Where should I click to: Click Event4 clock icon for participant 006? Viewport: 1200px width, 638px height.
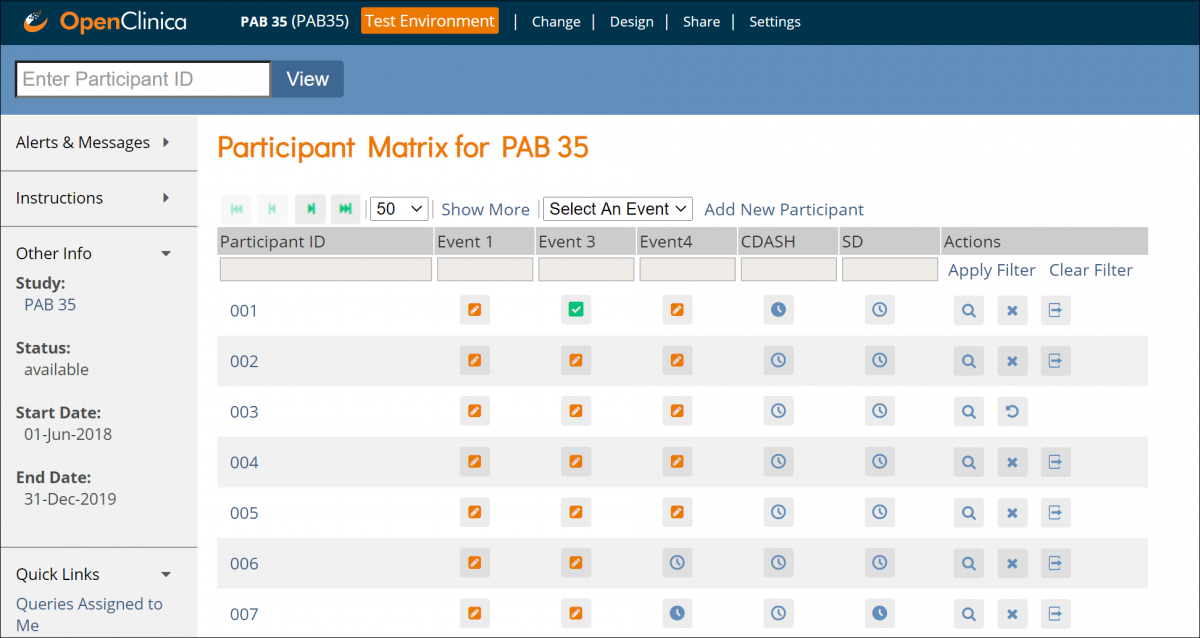tap(677, 563)
